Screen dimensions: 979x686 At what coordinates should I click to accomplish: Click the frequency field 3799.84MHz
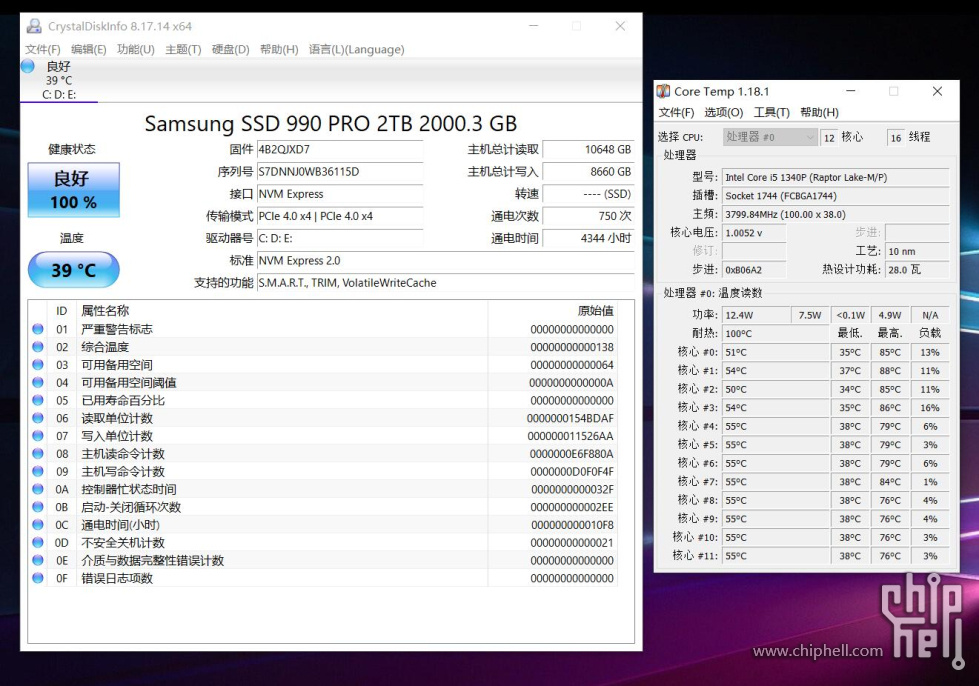click(835, 214)
